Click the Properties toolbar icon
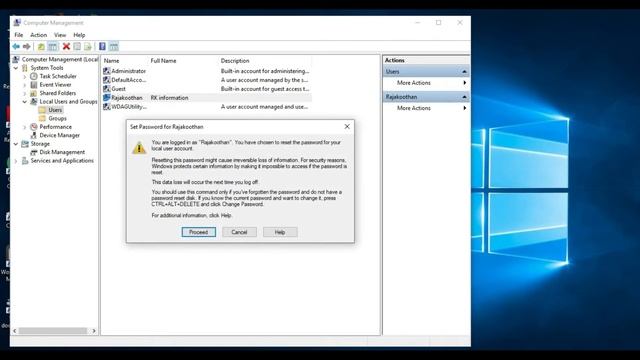The image size is (640, 360). point(77,47)
